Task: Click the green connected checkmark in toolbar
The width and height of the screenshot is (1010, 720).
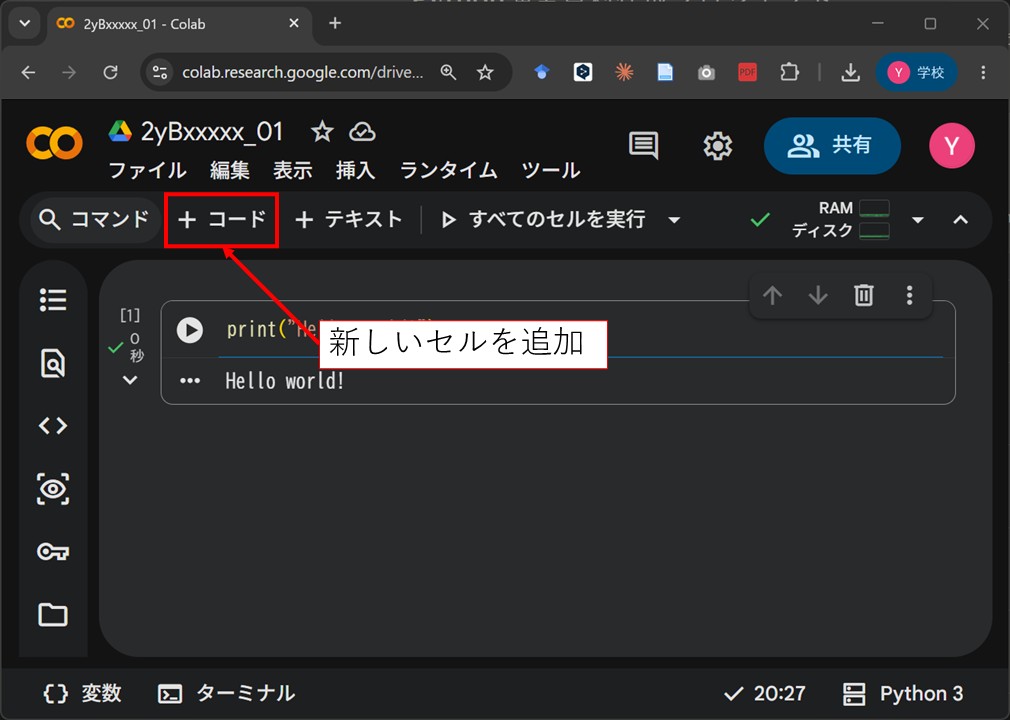Action: coord(760,220)
